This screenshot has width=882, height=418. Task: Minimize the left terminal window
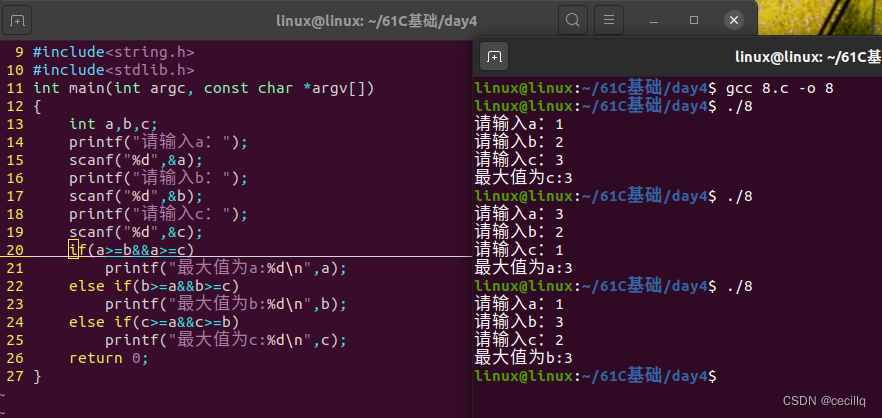(x=654, y=21)
